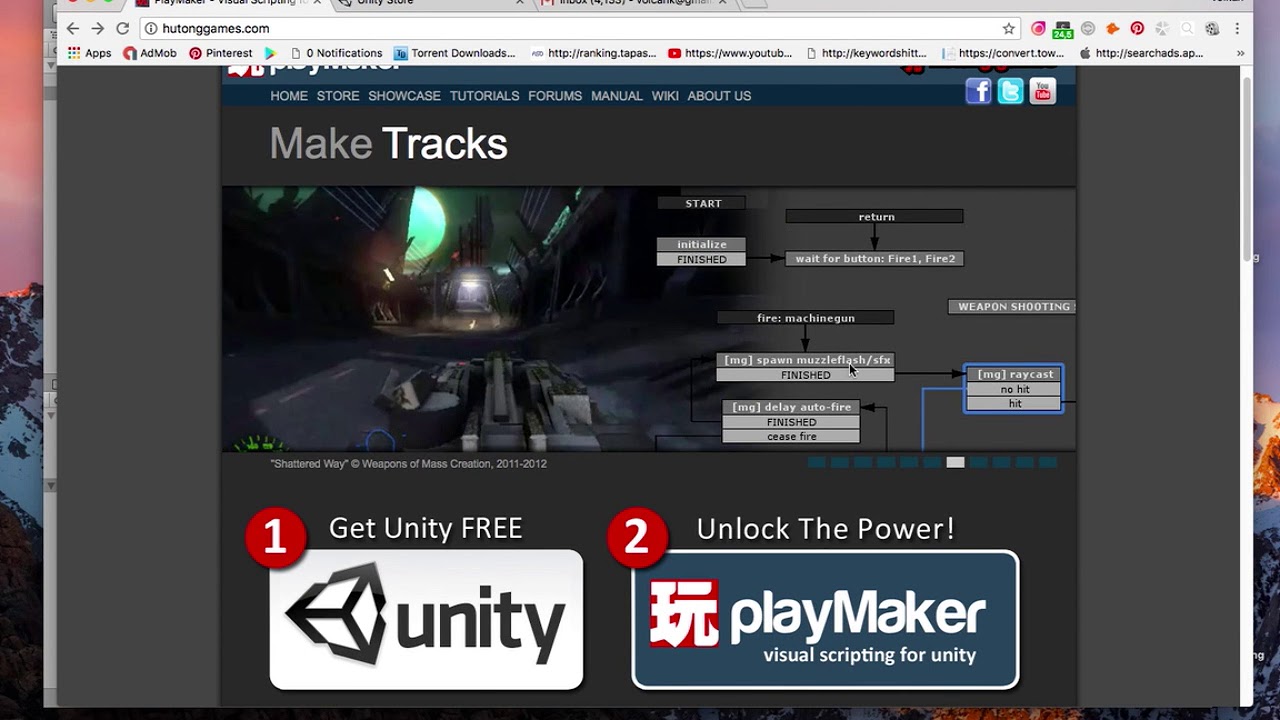Switch to the Gmail Inbox tab

pyautogui.click(x=630, y=3)
